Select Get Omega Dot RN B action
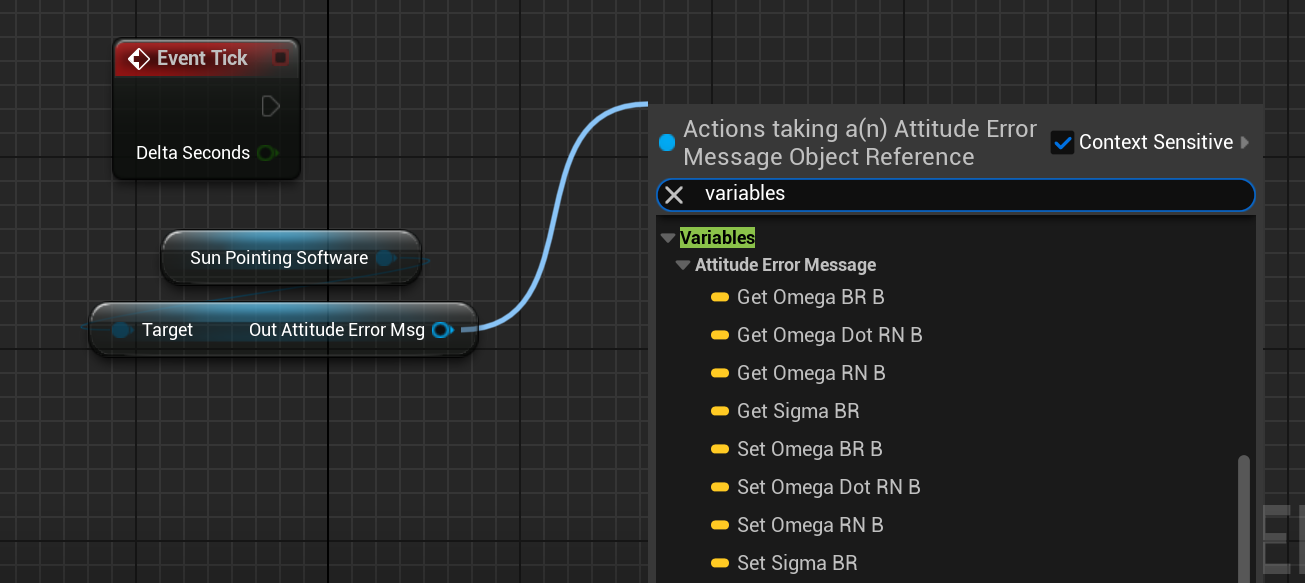The width and height of the screenshot is (1305, 583). click(829, 335)
